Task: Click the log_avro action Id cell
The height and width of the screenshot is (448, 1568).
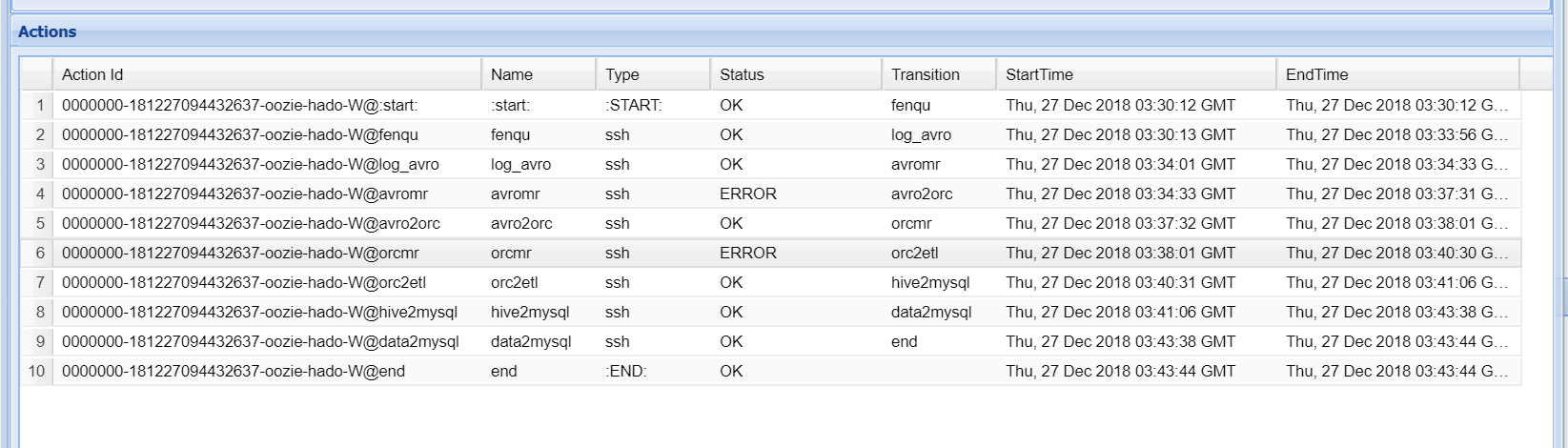Action: click(250, 164)
